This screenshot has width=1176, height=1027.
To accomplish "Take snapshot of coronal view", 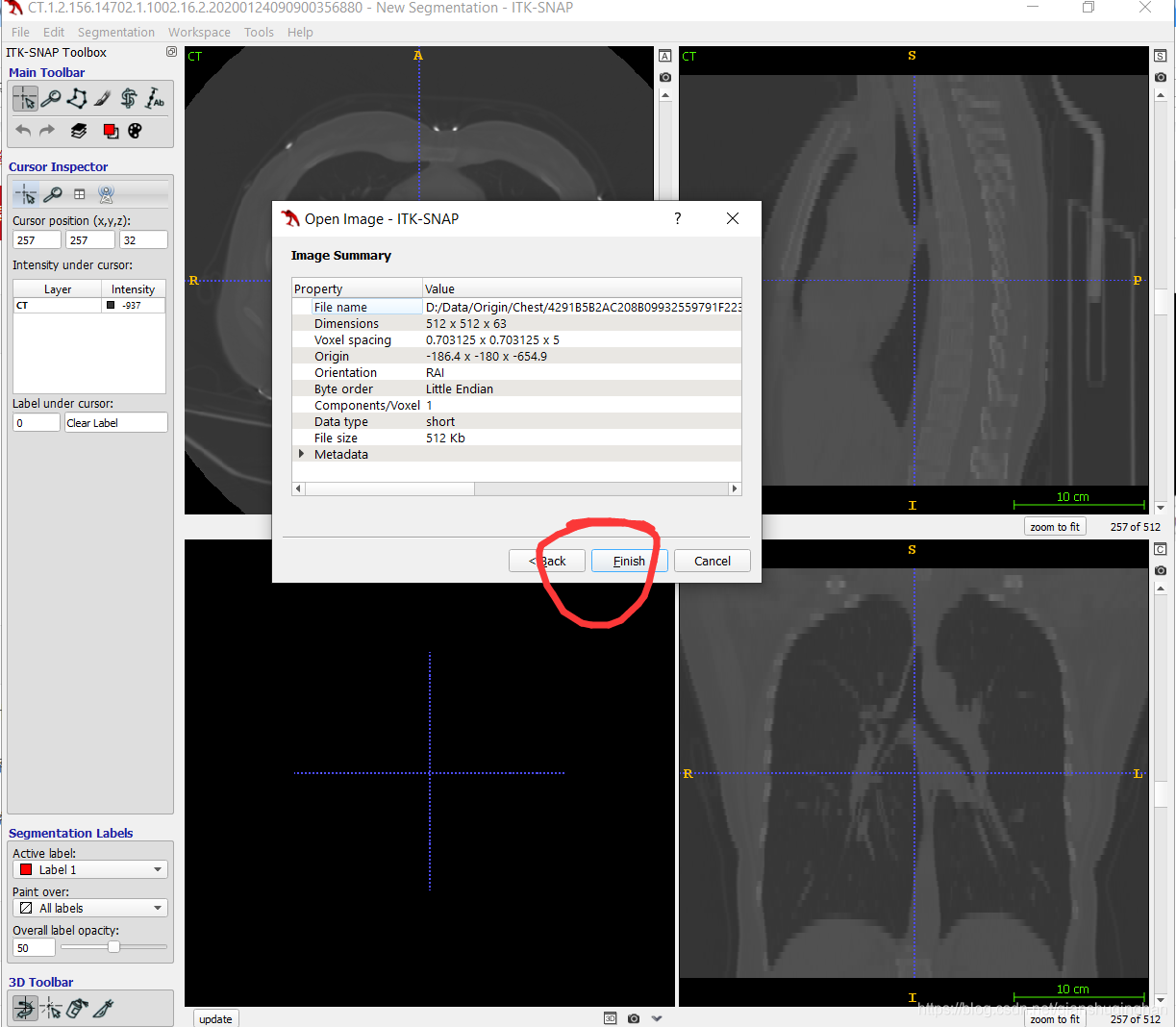I will click(1161, 570).
